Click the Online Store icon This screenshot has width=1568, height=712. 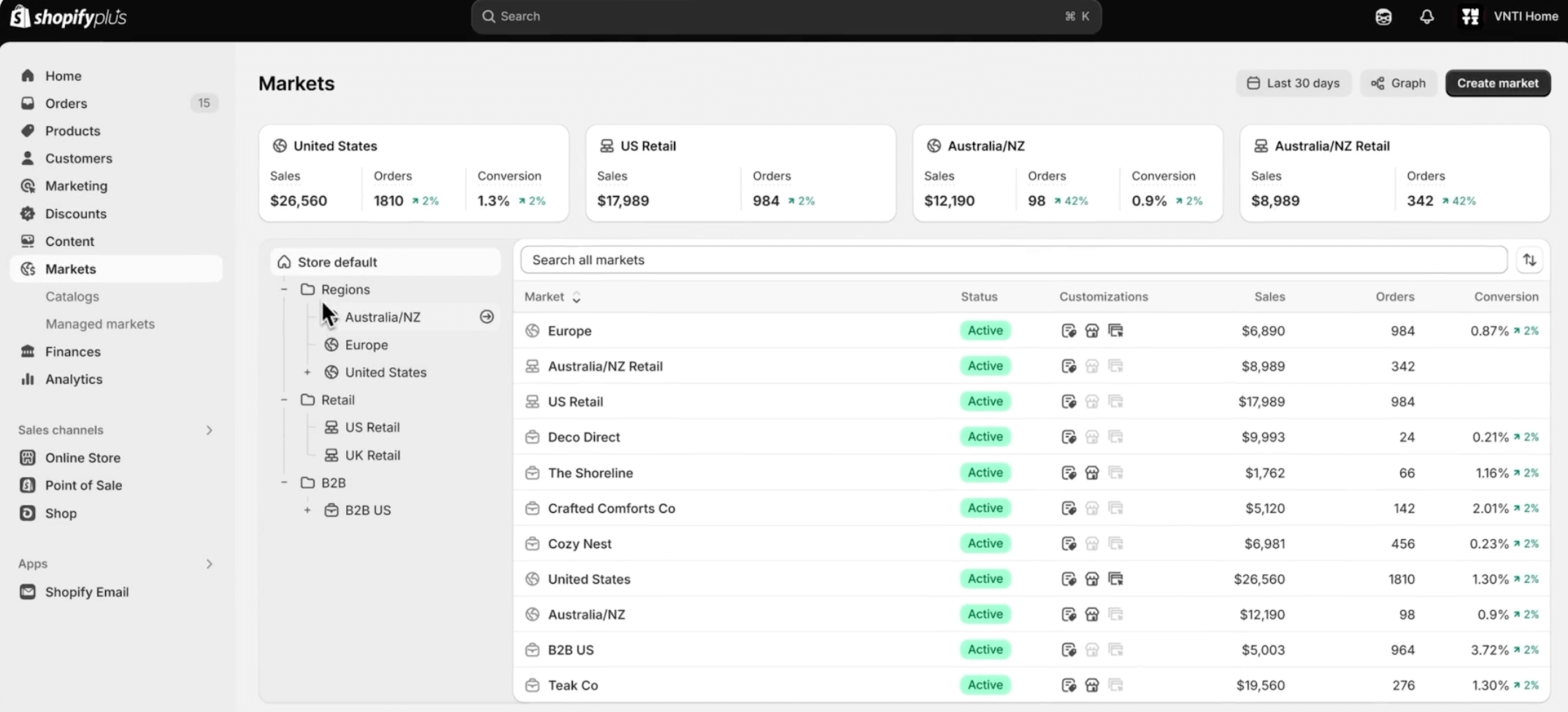(x=28, y=458)
